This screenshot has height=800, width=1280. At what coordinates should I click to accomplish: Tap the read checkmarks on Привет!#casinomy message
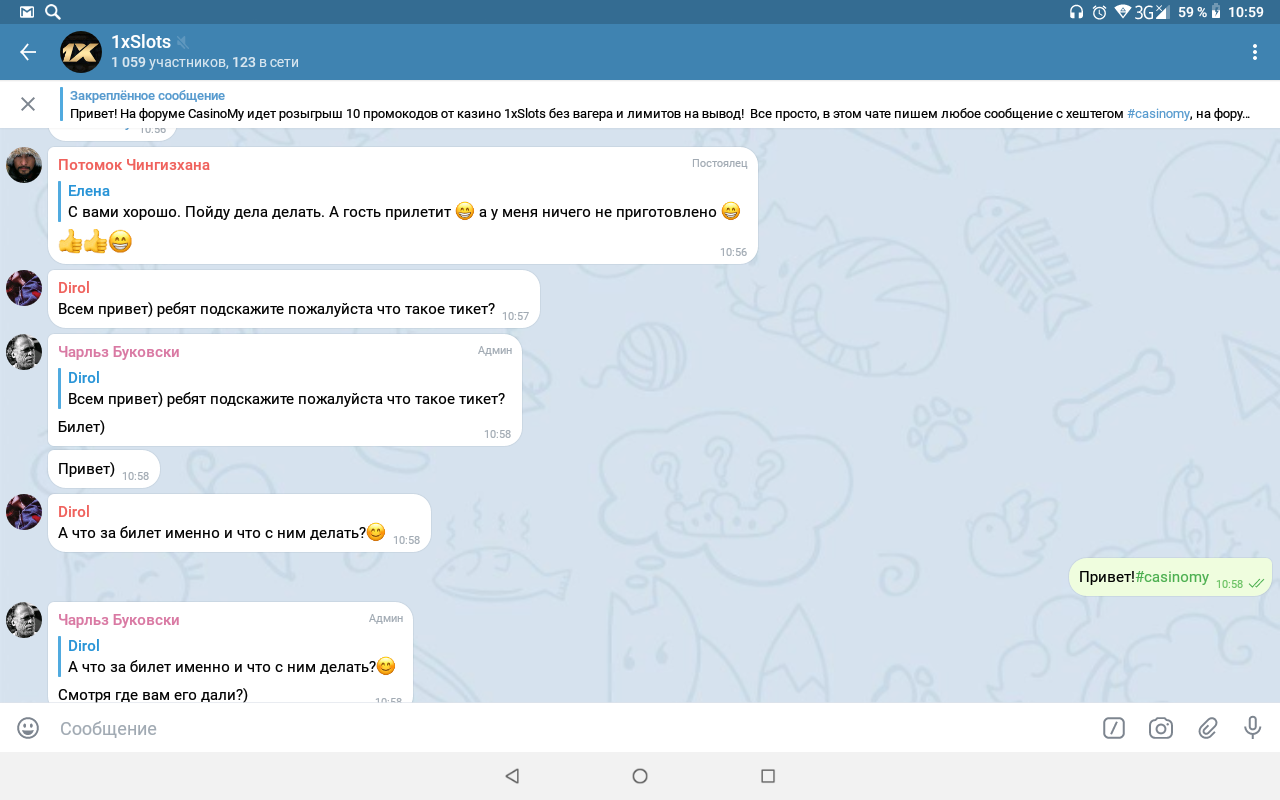(x=1256, y=584)
